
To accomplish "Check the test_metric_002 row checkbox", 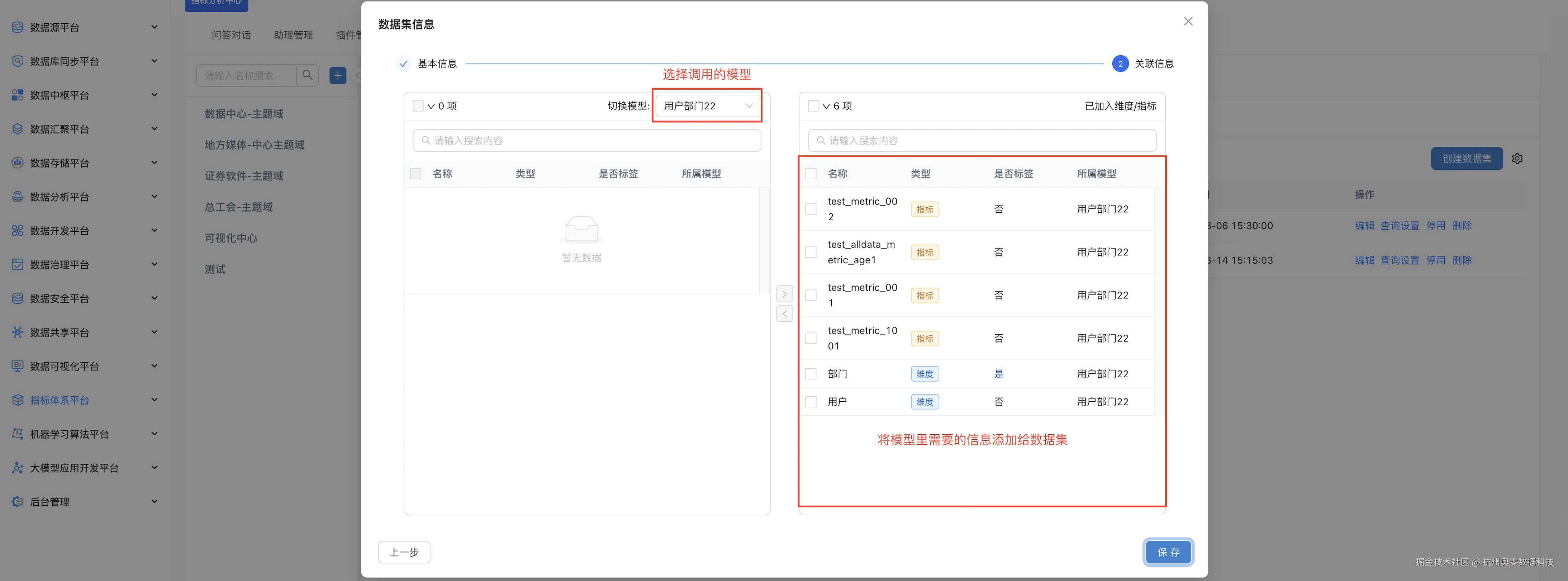I will 811,209.
